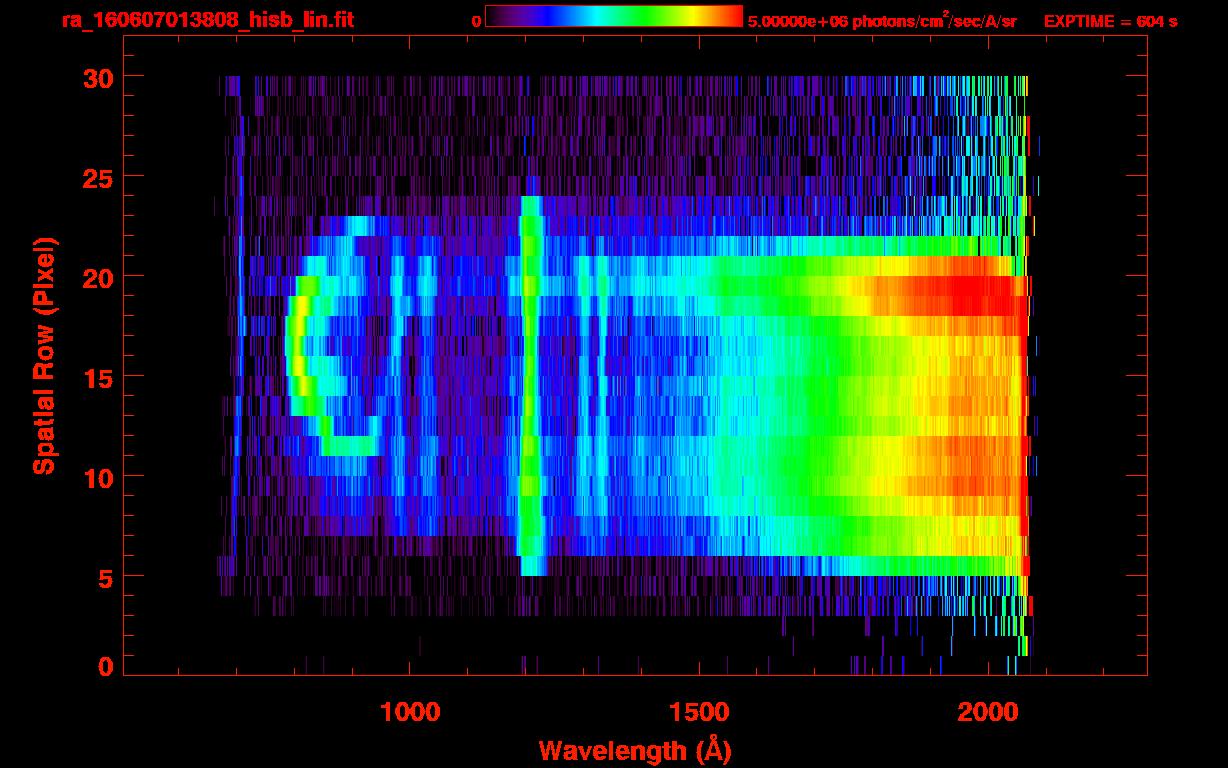Click the filename title ra_160607013808_hisb_lin.fit
Screen dimensions: 1228x768
pos(207,20)
